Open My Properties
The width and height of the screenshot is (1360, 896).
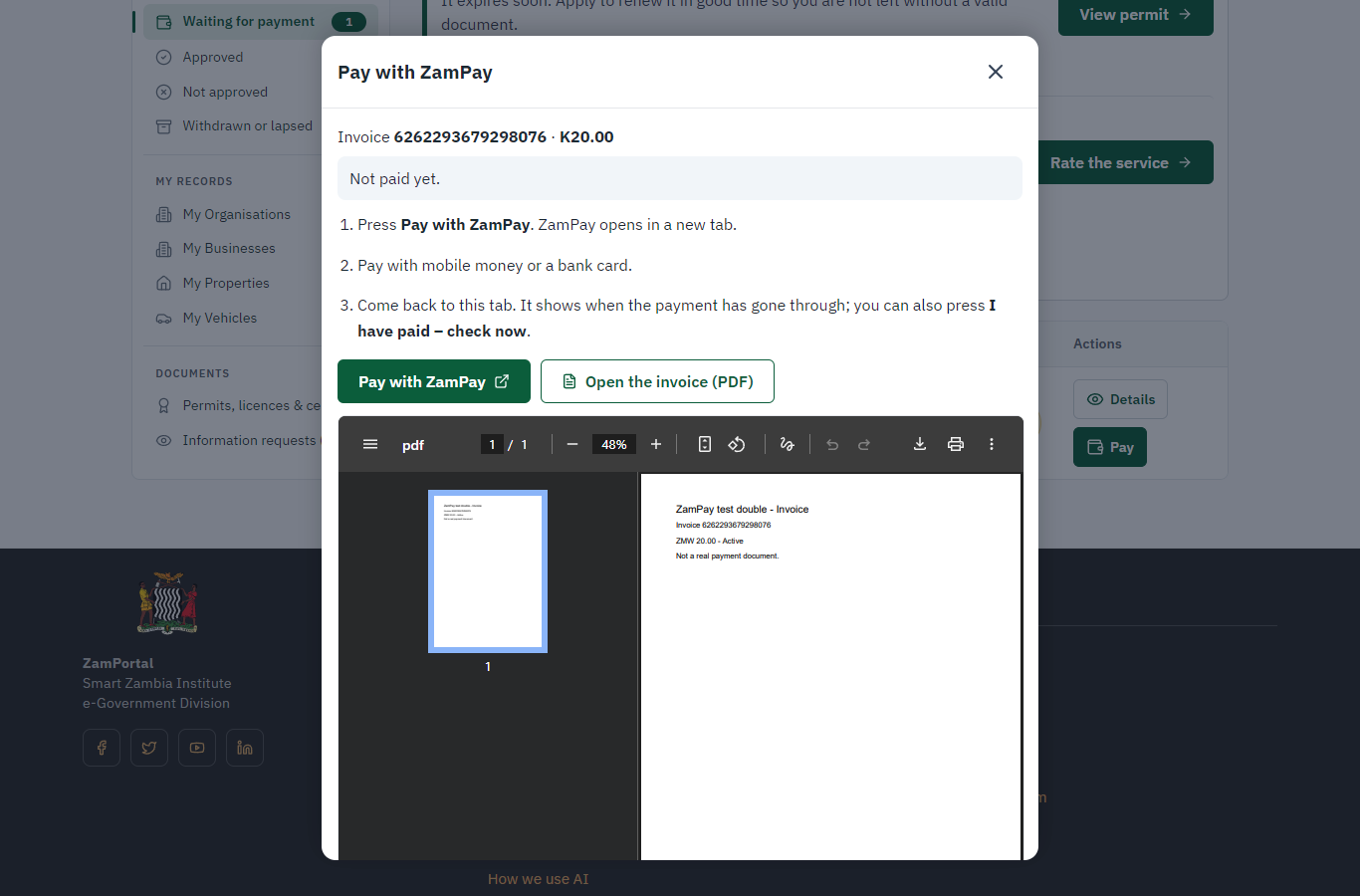click(226, 283)
